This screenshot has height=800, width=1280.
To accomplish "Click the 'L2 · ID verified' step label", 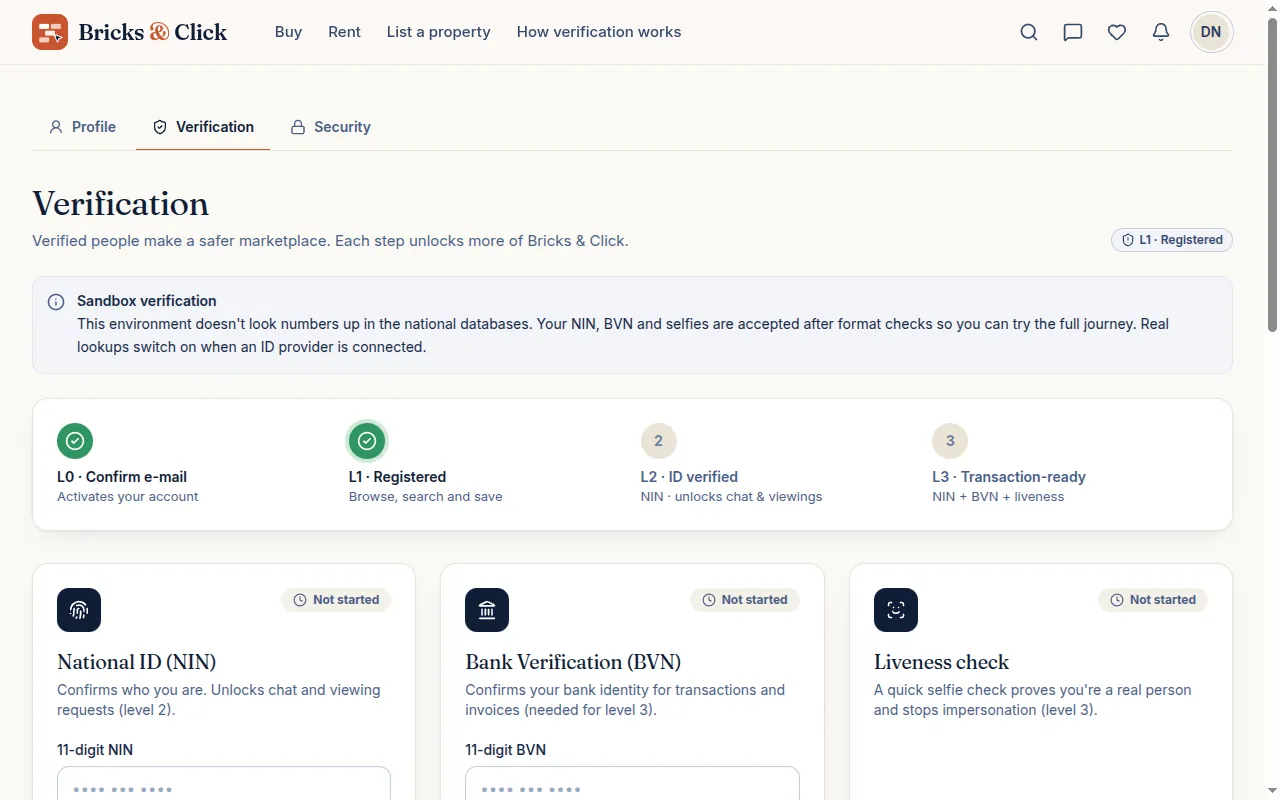I will pos(689,477).
